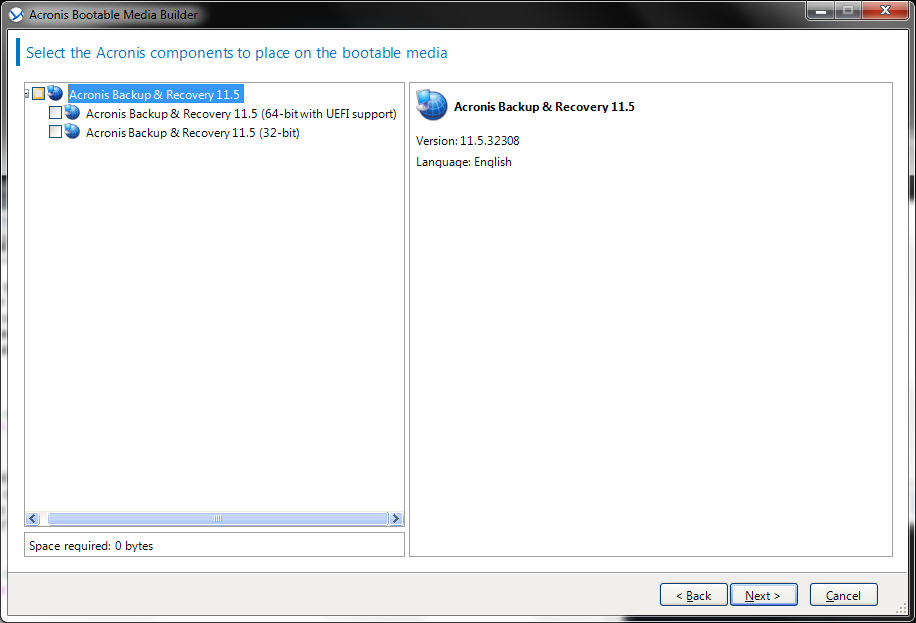
Task: Click the component tree horizontal scrollbar thumb
Action: [x=218, y=518]
